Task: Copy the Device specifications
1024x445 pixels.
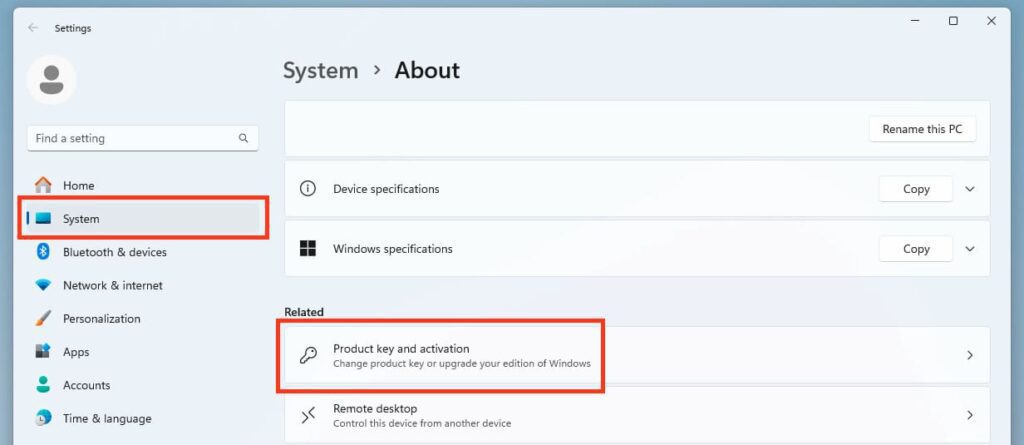Action: [916, 189]
